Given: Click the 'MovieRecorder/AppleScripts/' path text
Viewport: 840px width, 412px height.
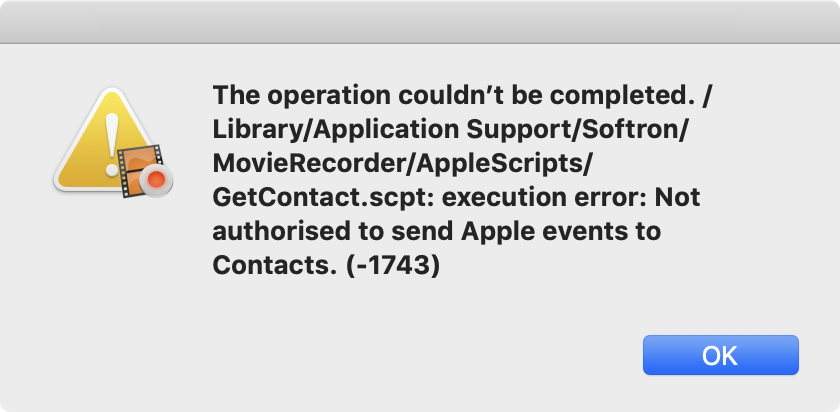Looking at the screenshot, I should click(x=402, y=163).
